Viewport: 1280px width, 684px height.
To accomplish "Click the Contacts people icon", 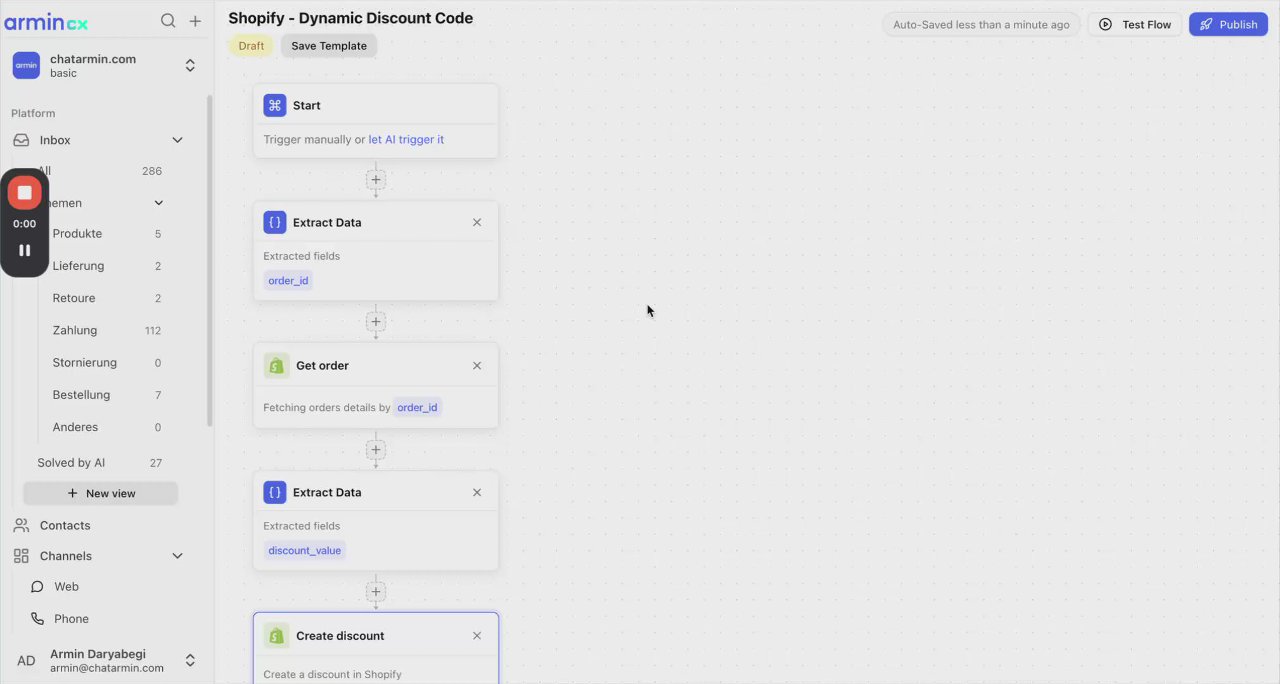I will 21,525.
